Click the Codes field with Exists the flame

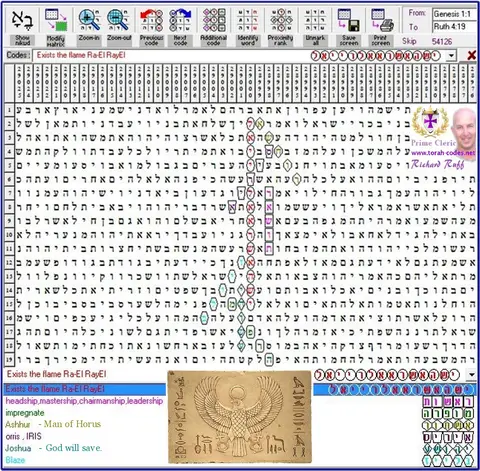[x=244, y=55]
